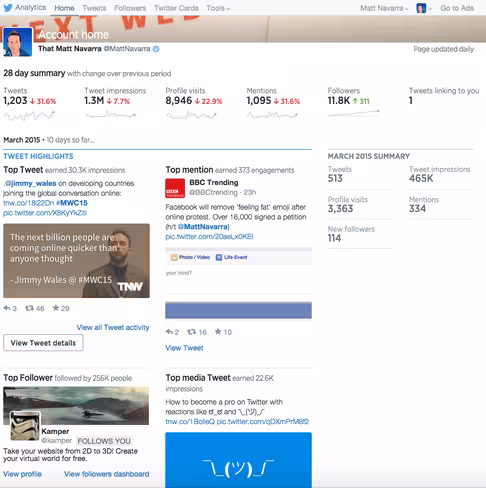Open the tnw.co/18i22Dn link
The image size is (486, 488).
pos(28,203)
